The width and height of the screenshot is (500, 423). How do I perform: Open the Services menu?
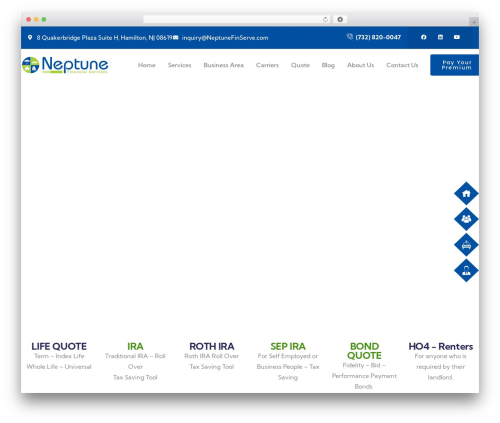click(x=179, y=65)
